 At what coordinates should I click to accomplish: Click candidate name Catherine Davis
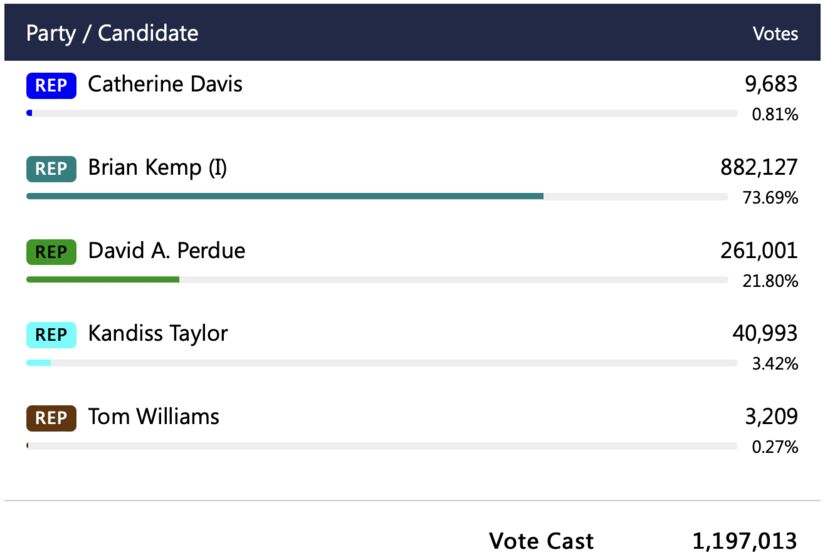click(165, 85)
